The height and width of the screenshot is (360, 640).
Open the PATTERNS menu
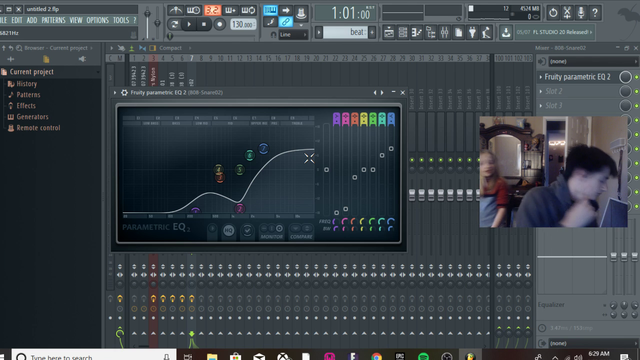(x=53, y=20)
